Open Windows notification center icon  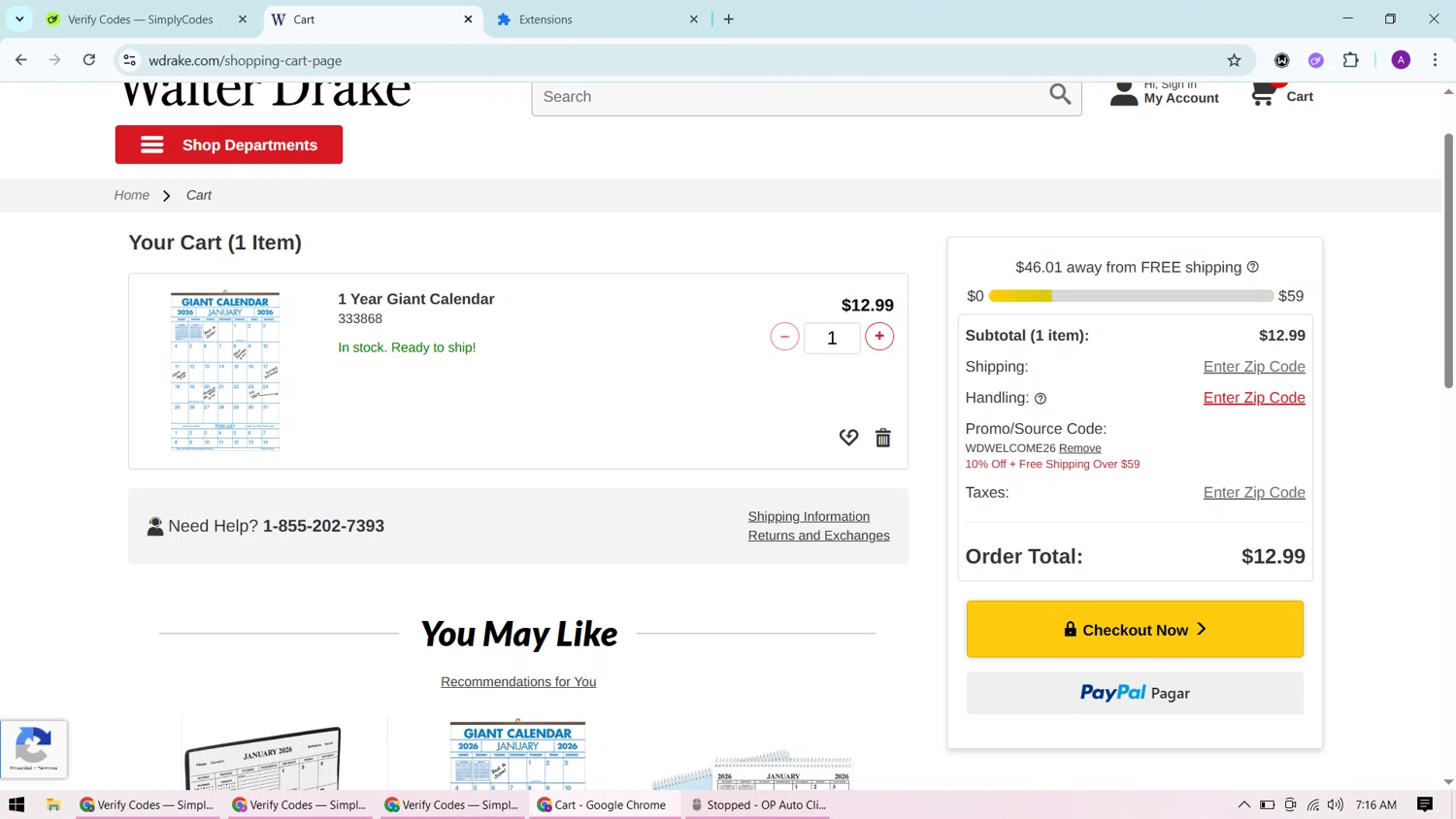[x=1425, y=804]
